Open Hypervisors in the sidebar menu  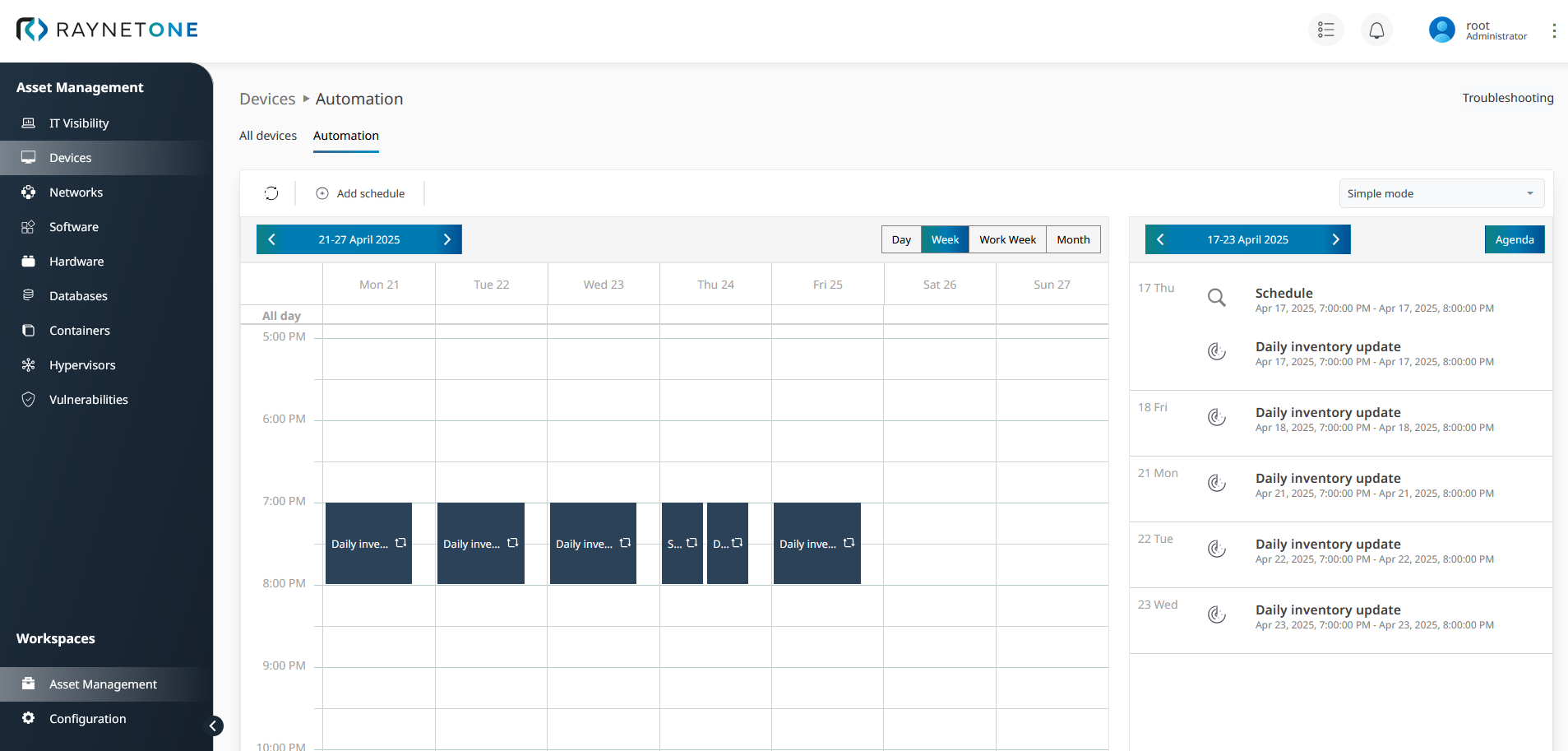[x=82, y=365]
